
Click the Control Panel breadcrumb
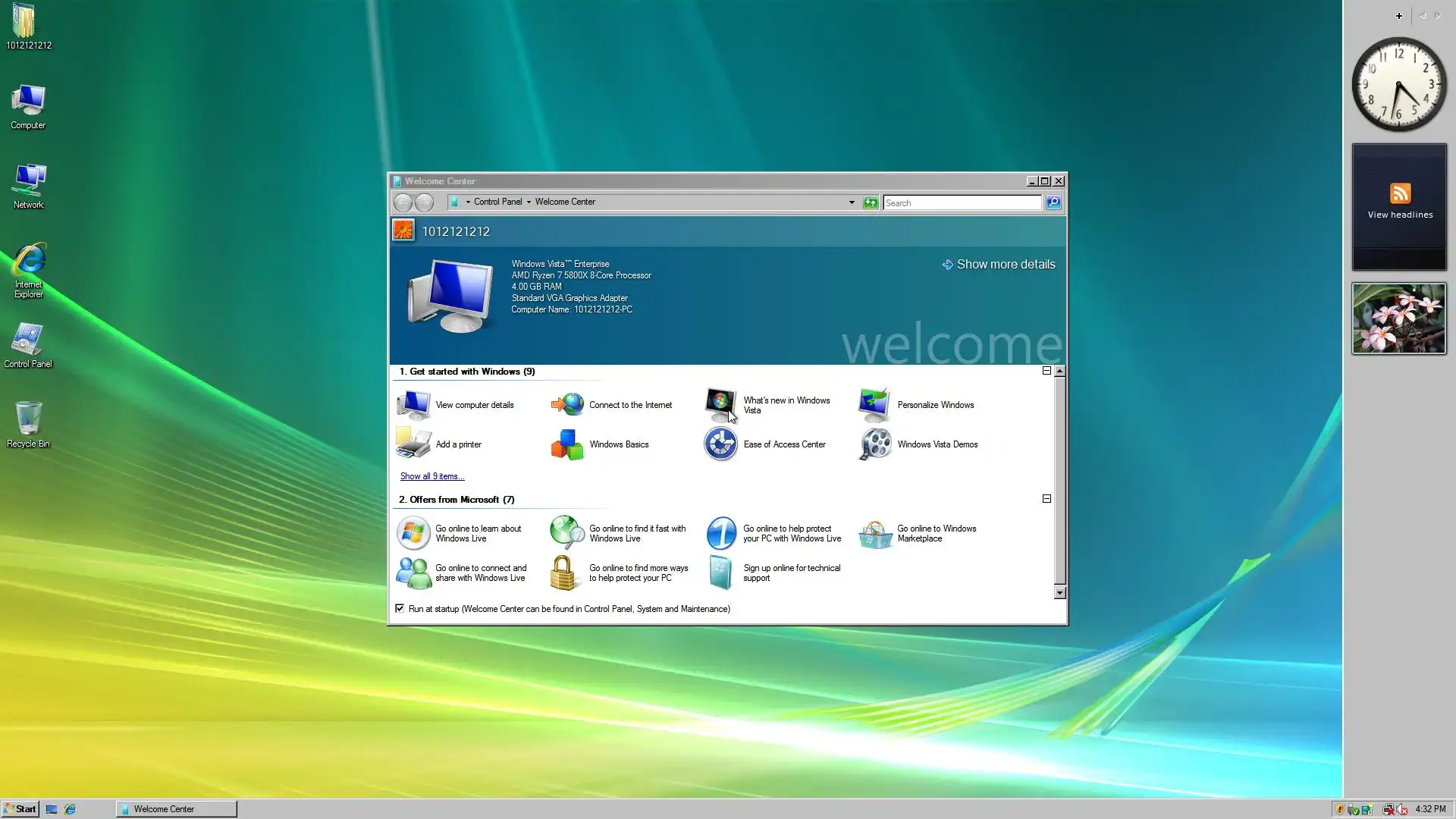pyautogui.click(x=497, y=202)
